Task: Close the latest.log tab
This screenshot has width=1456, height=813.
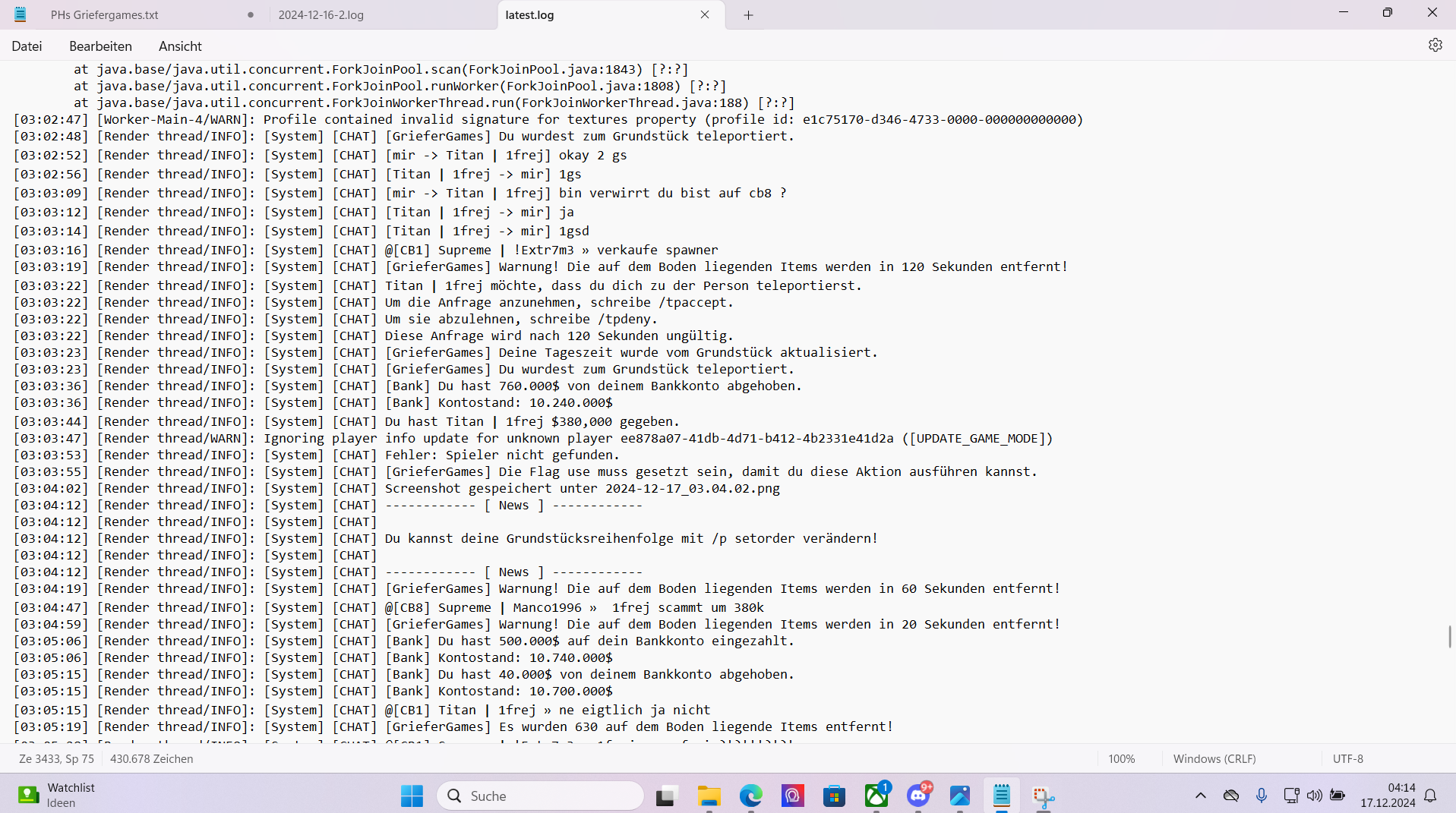Action: (x=705, y=14)
